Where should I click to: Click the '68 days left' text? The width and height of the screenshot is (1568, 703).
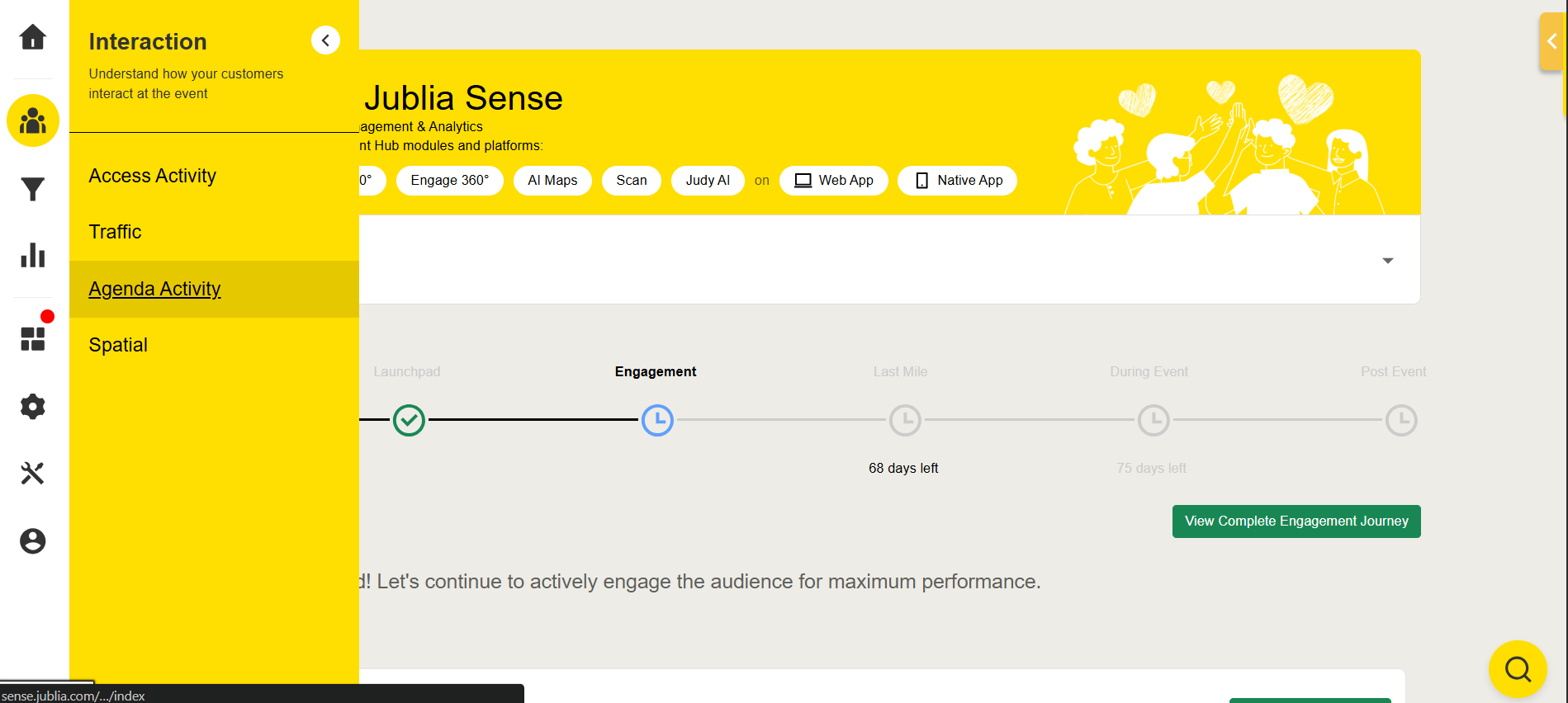903,468
